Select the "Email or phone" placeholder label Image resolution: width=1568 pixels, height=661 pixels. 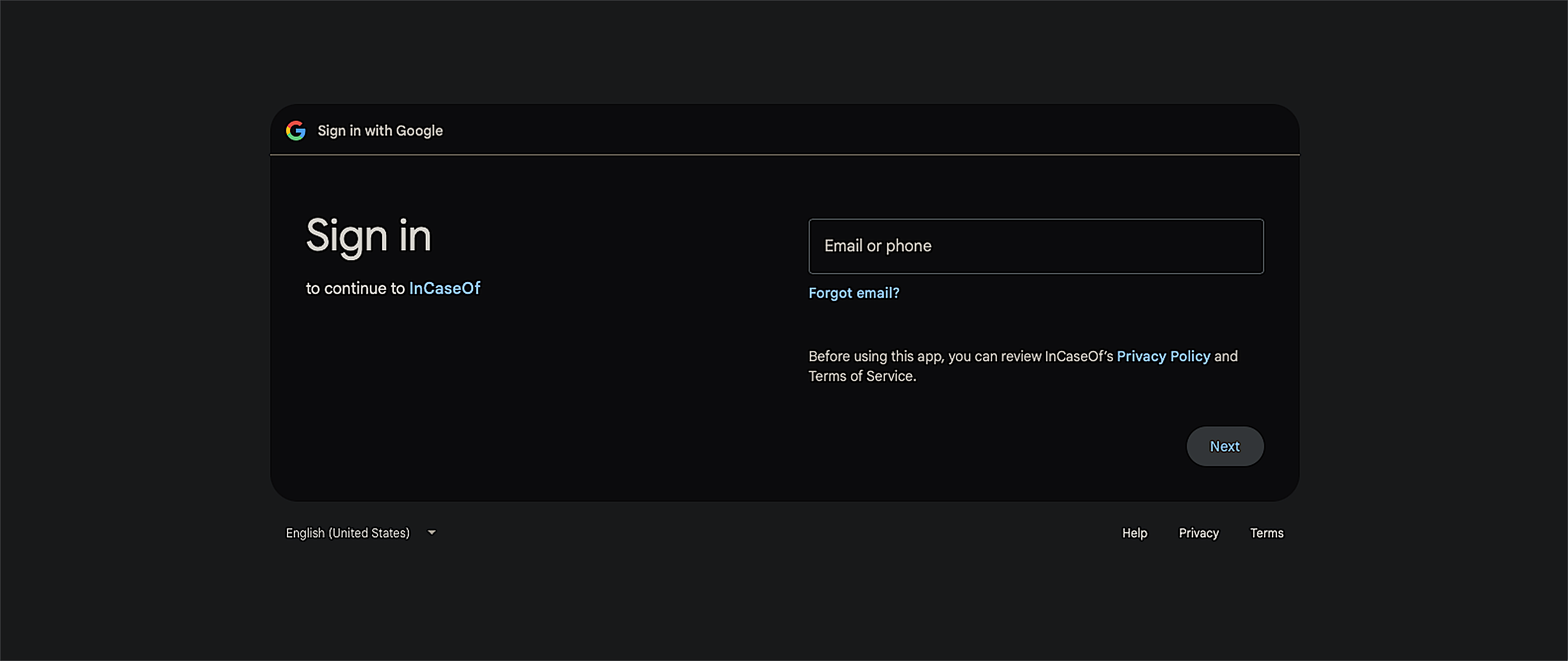877,246
